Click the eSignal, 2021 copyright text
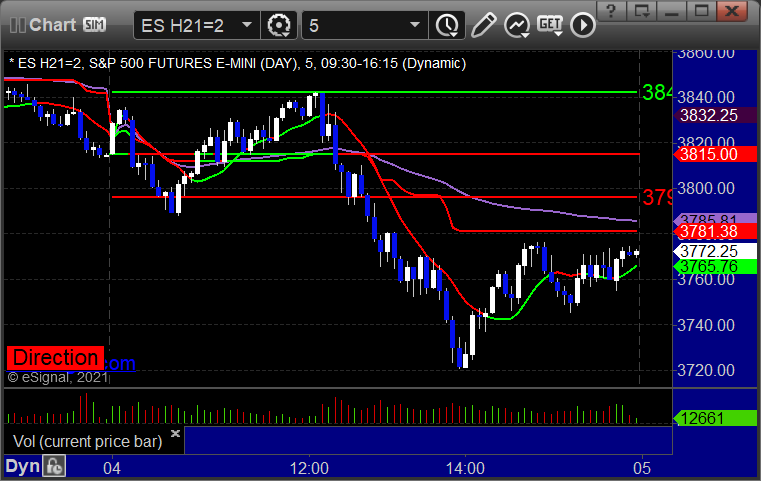Screen dimensions: 761x481 coord(58,377)
